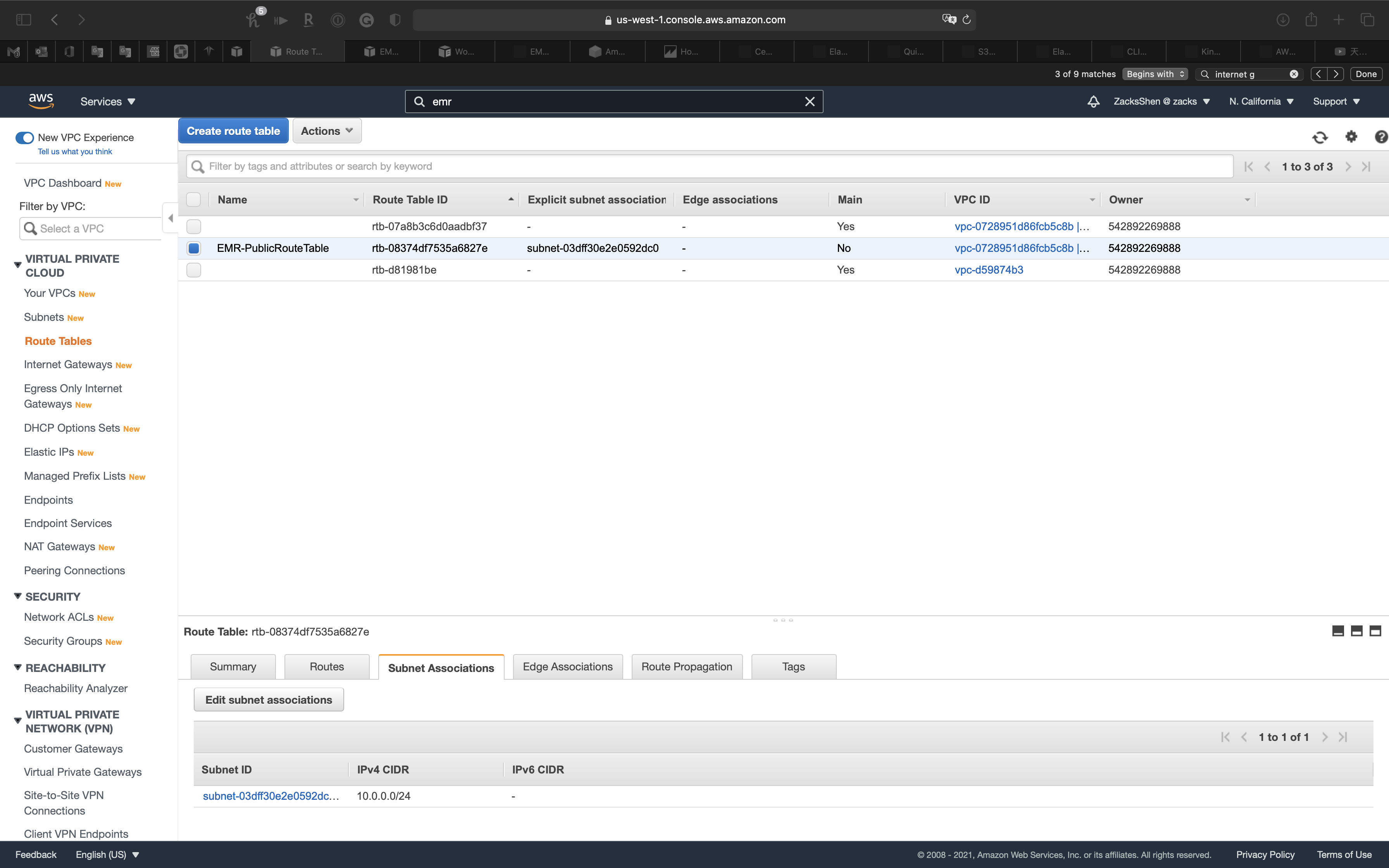Click the filter by tags search field
The image size is (1389, 868).
point(709,167)
